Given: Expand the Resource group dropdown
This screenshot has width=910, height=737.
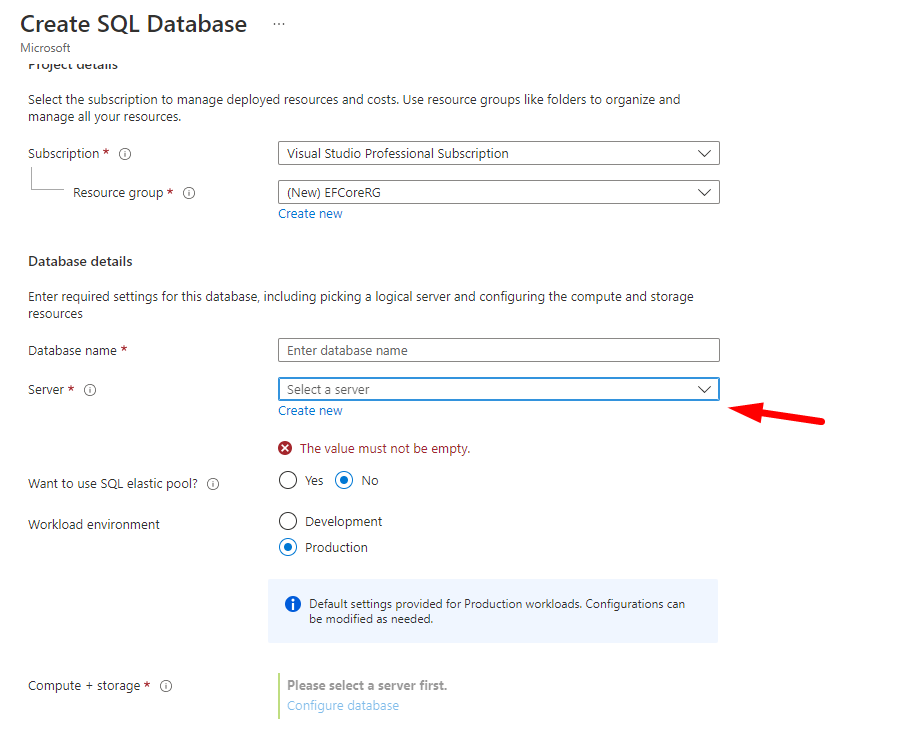Looking at the screenshot, I should 498,192.
